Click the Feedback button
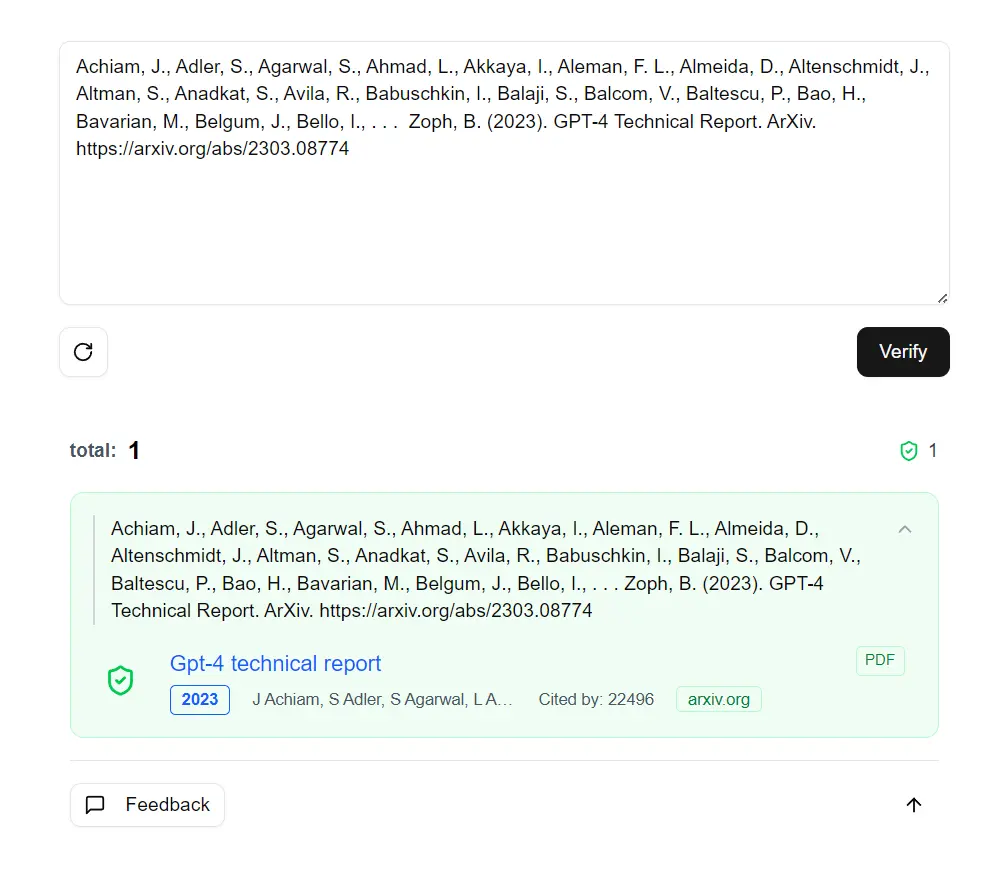The image size is (1002, 886). (147, 804)
